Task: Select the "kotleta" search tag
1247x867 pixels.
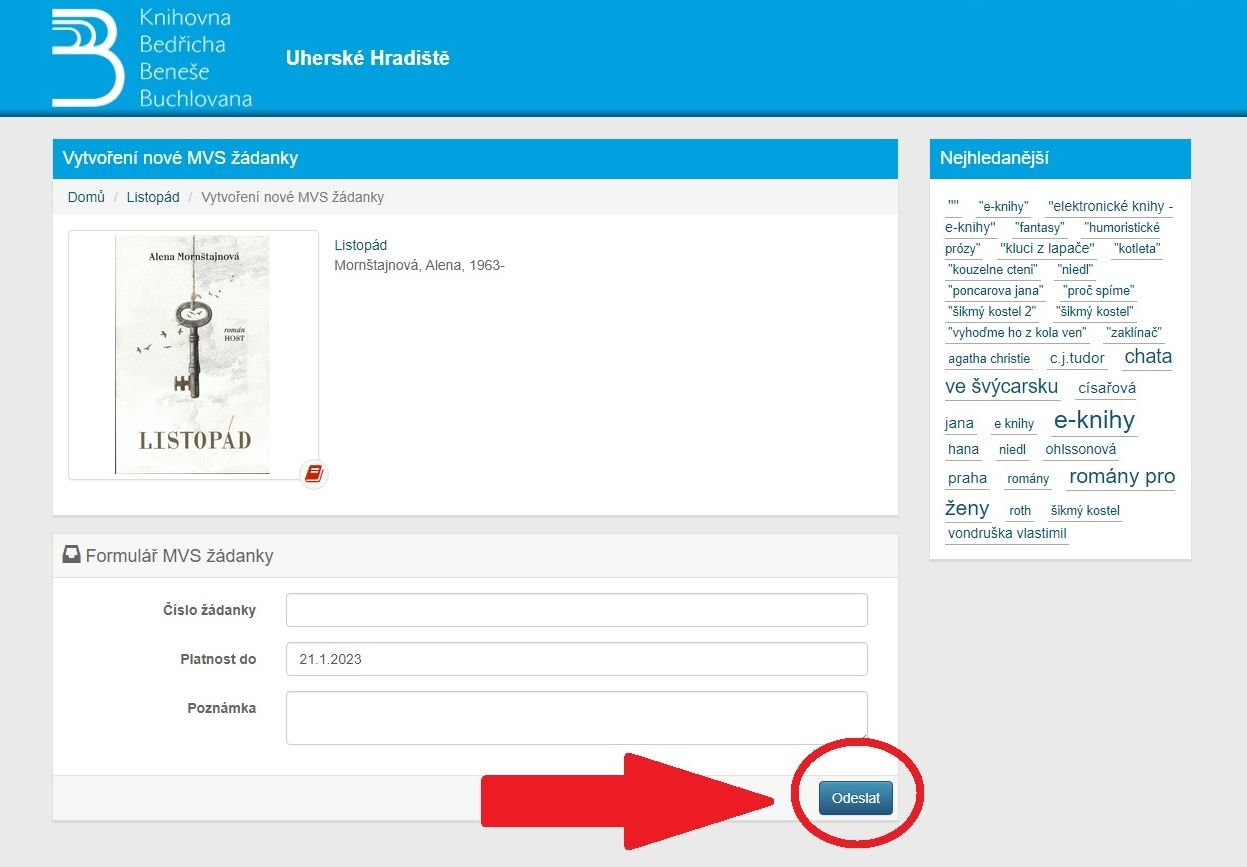Action: [1137, 248]
